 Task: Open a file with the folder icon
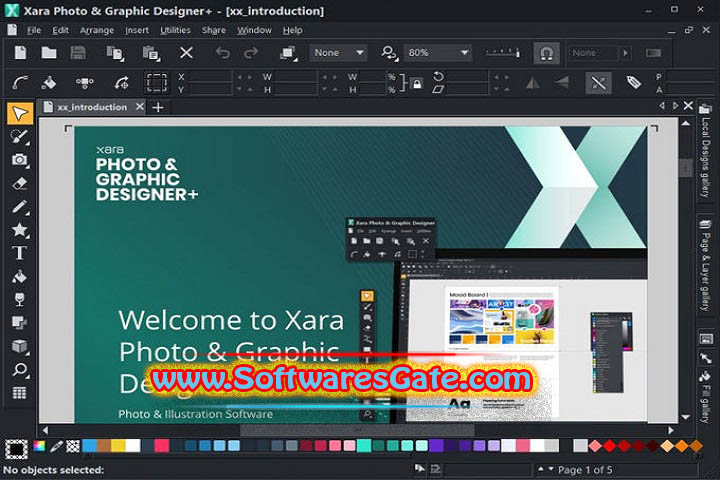(49, 53)
